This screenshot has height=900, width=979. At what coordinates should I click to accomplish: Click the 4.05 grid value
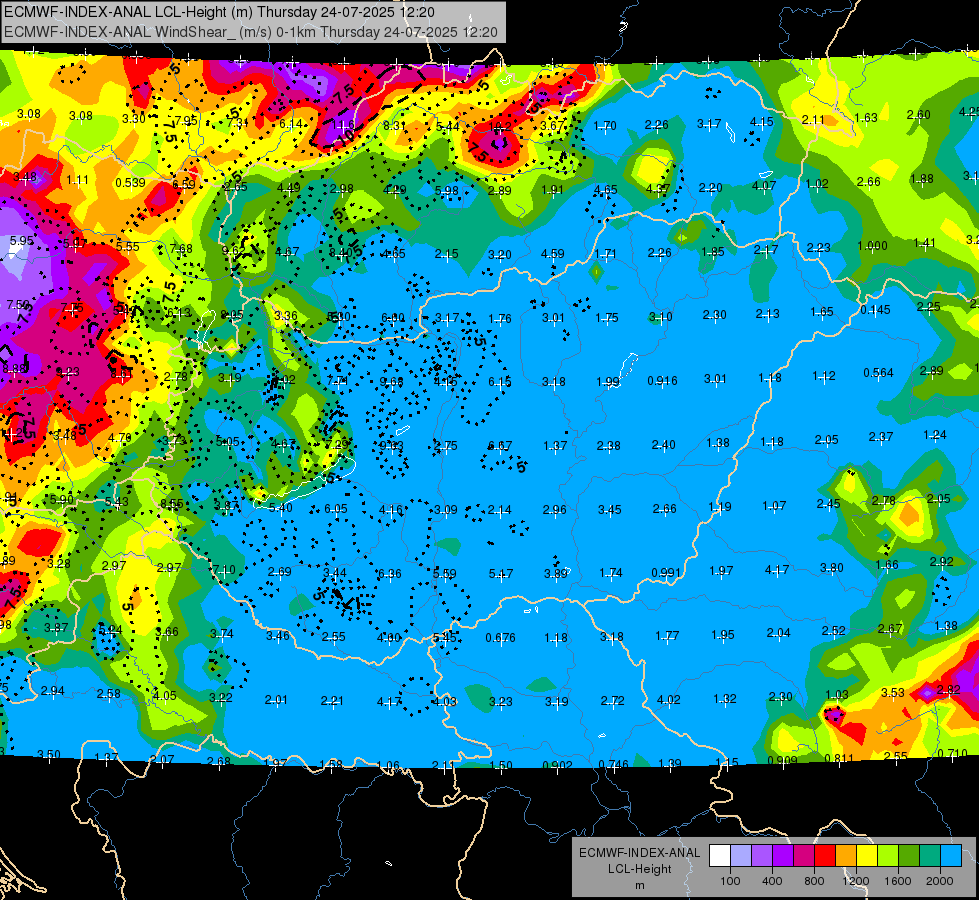[x=165, y=696]
